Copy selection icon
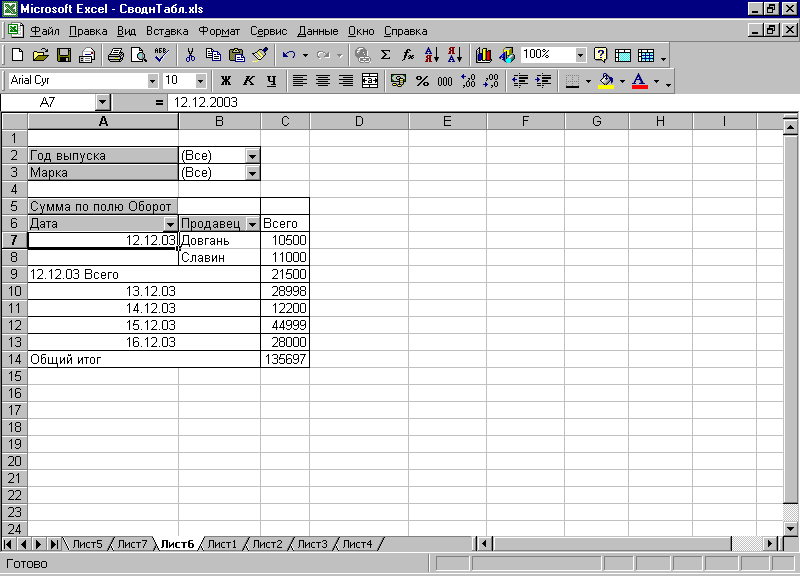The height and width of the screenshot is (576, 800). [213, 55]
